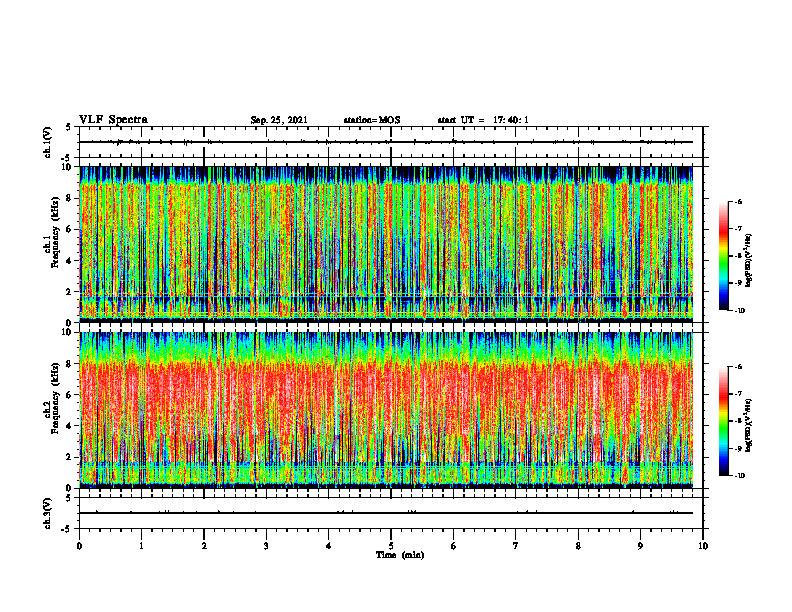Click the log(PSD) label beside ch.1 color scale
Image resolution: width=792 pixels, height=612 pixels.
[749, 261]
